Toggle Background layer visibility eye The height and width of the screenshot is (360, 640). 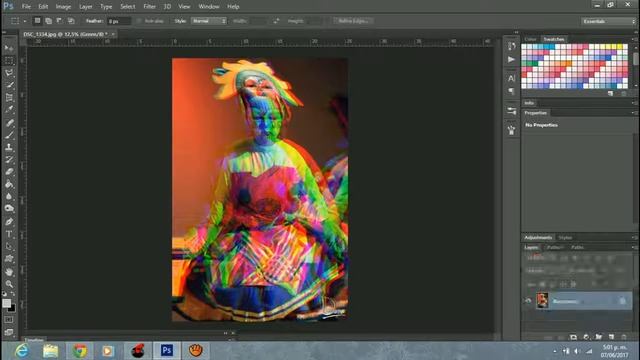528,301
